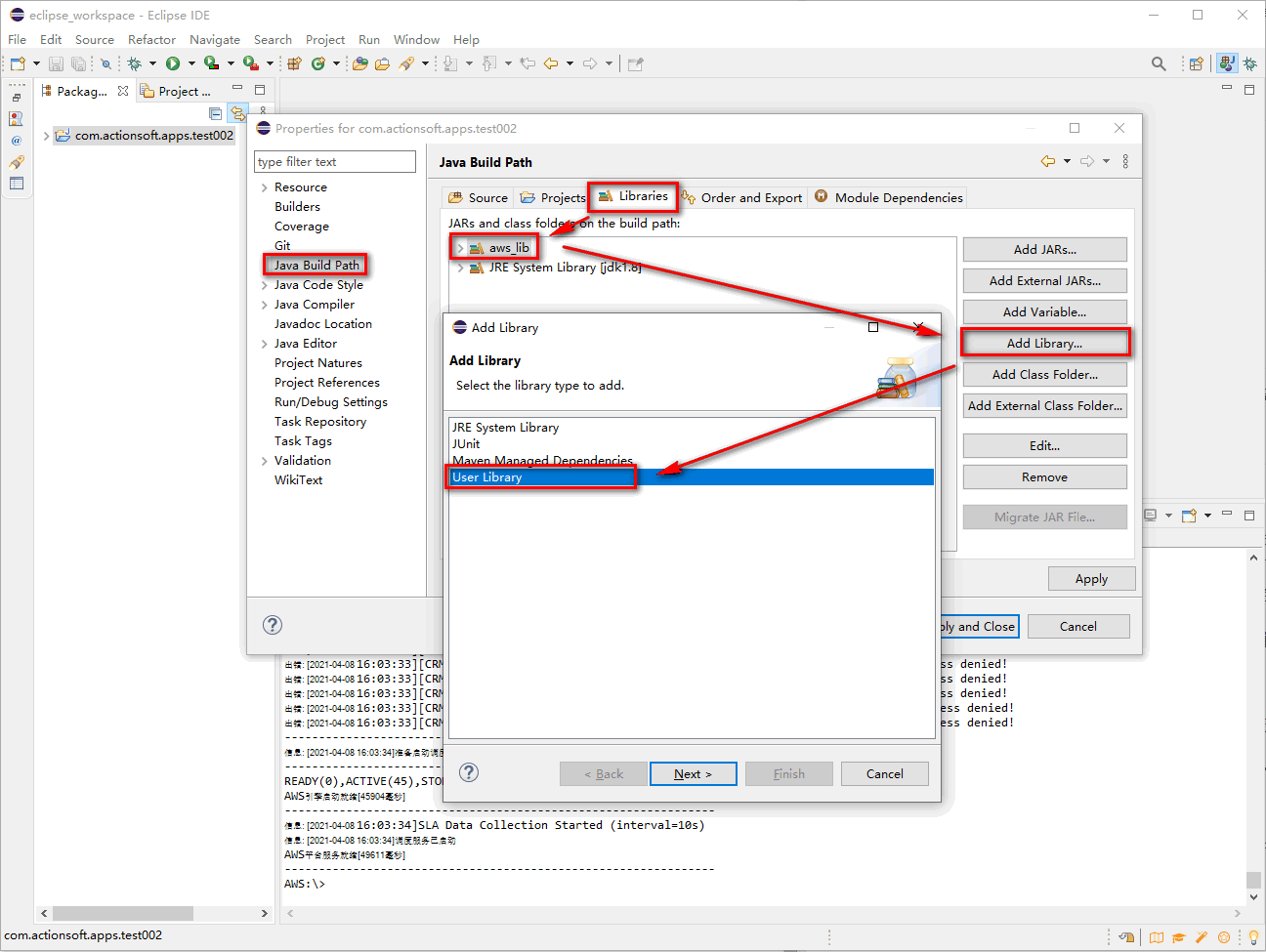Click Collapse All icon in Package Explorer
Screen dimensions: 1266x952
click(216, 113)
